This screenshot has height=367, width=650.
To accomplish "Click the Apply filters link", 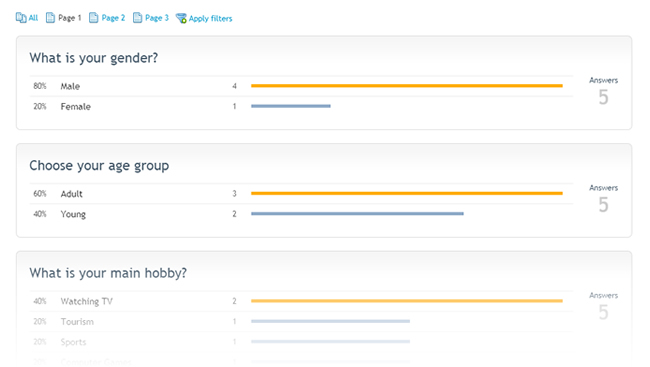I will [x=210, y=19].
